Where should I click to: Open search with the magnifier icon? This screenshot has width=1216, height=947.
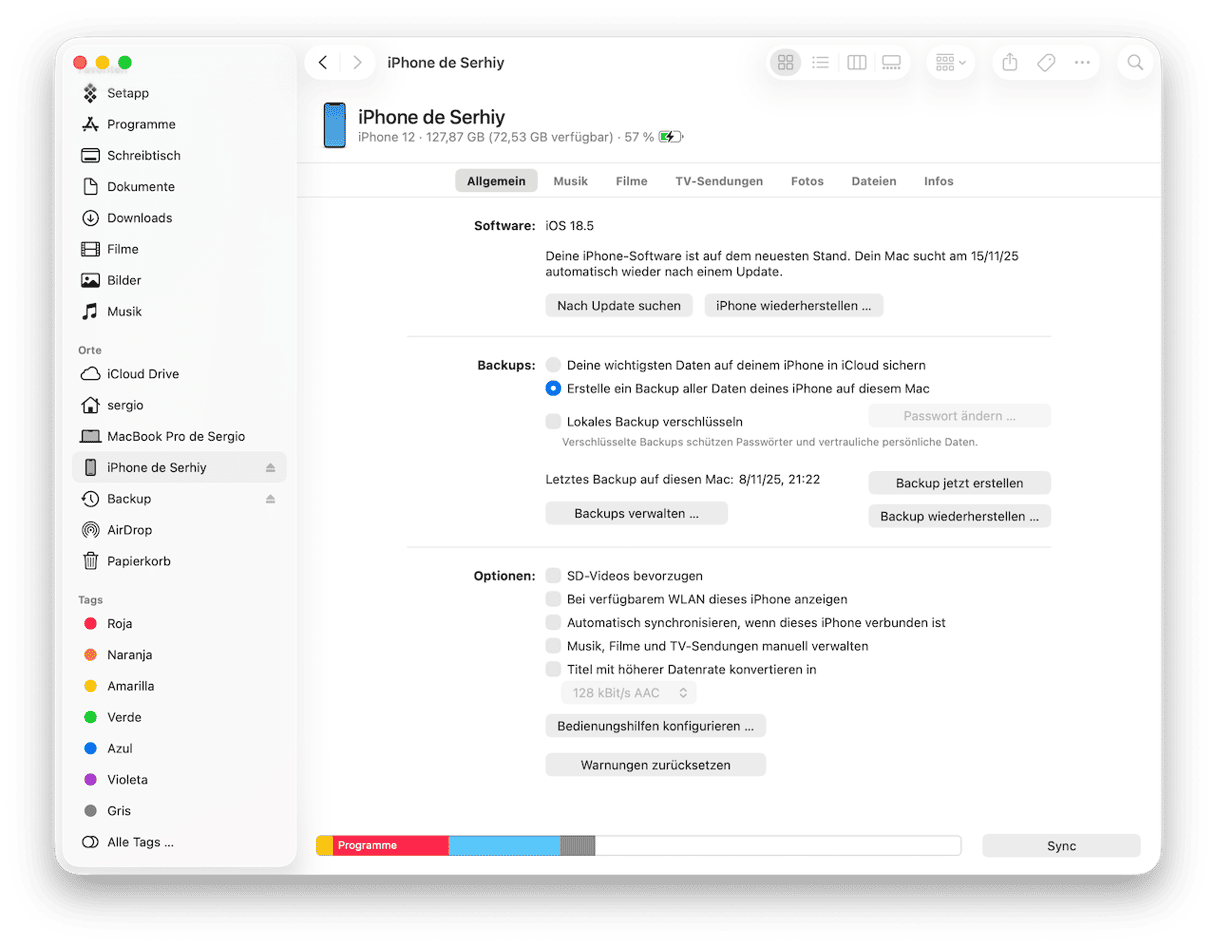pos(1135,63)
